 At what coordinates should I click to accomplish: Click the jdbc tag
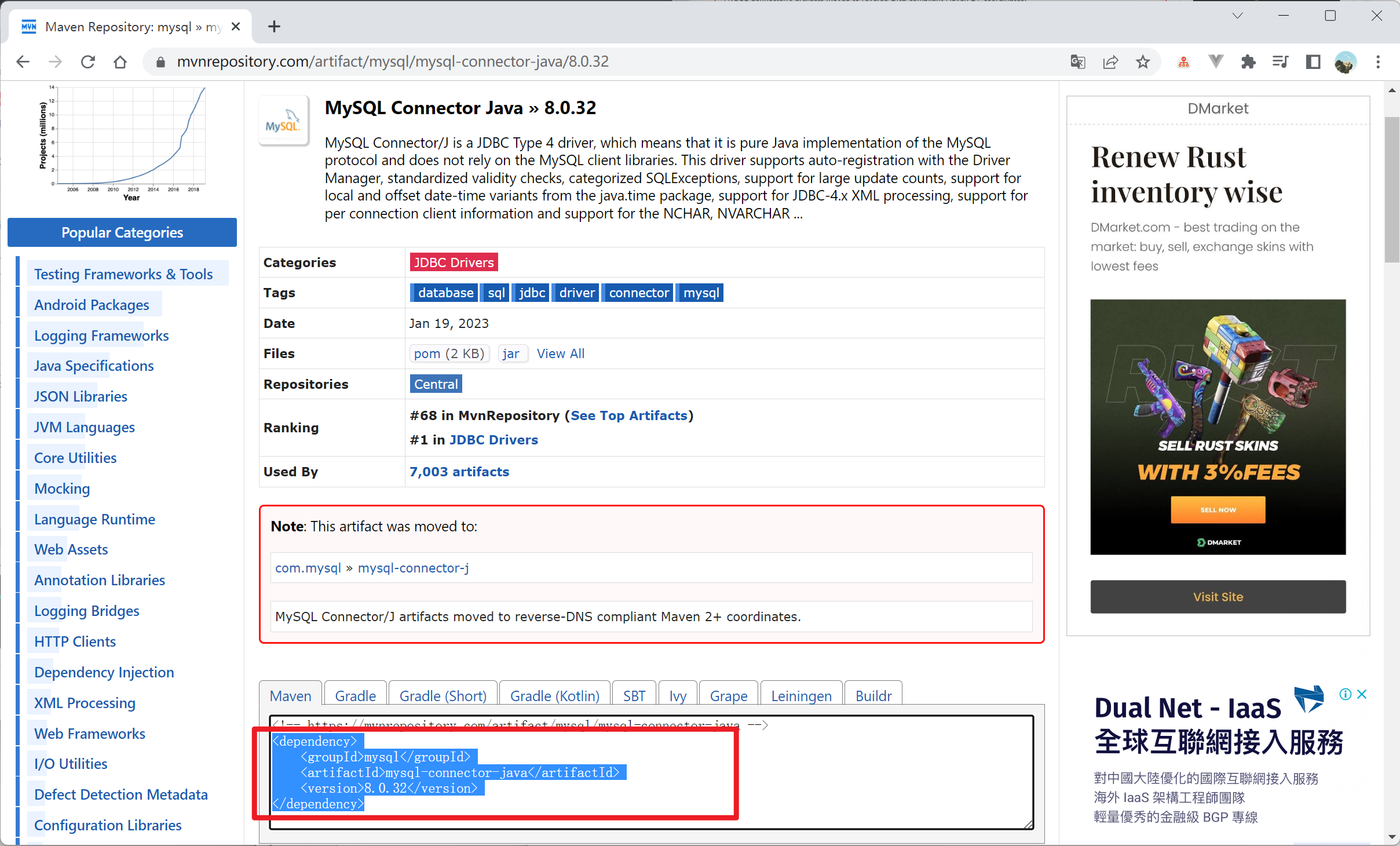[x=532, y=293]
